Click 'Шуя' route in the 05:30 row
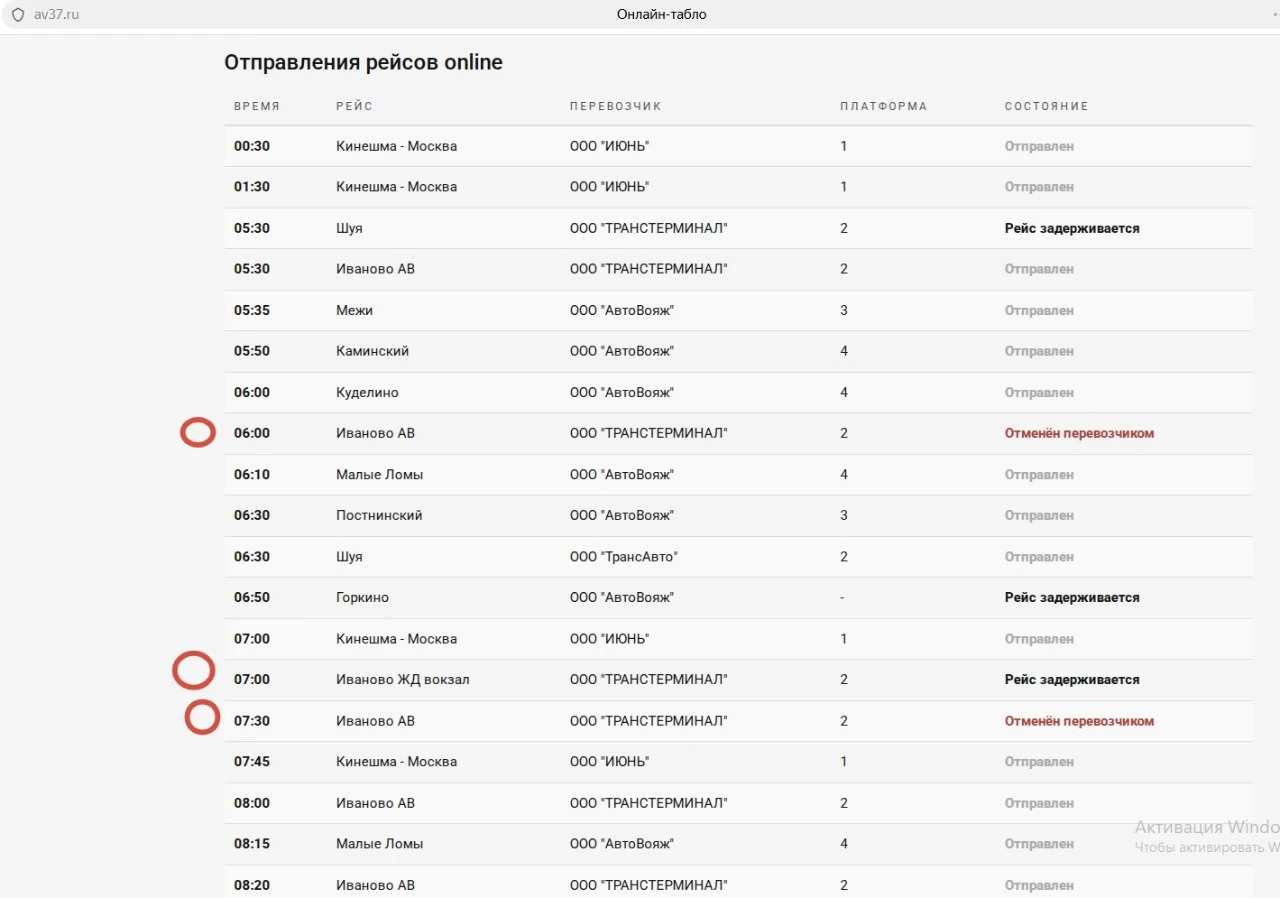This screenshot has height=898, width=1280. 349,228
